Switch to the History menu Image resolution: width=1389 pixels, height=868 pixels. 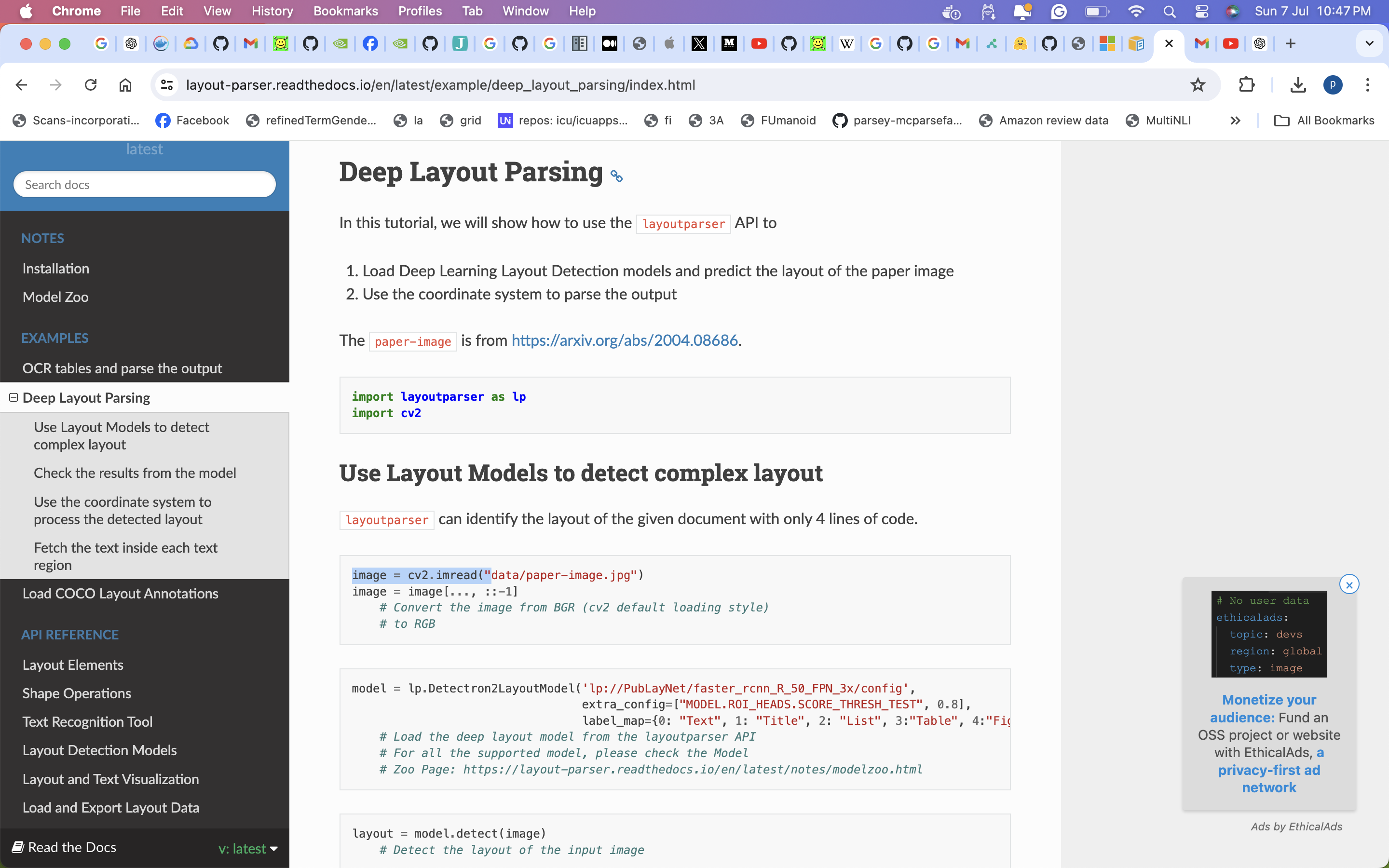click(272, 11)
